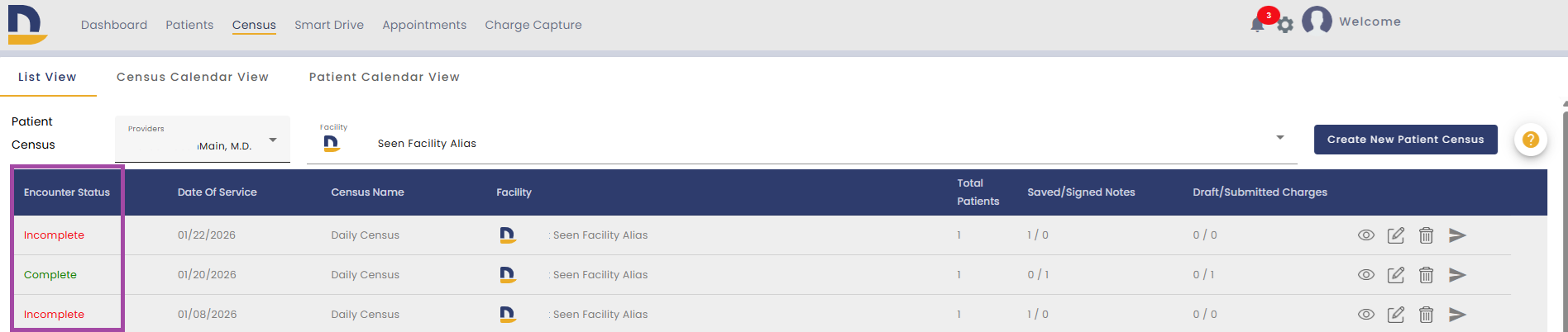Click Create New Patient Census button
The height and width of the screenshot is (332, 1568).
point(1406,140)
